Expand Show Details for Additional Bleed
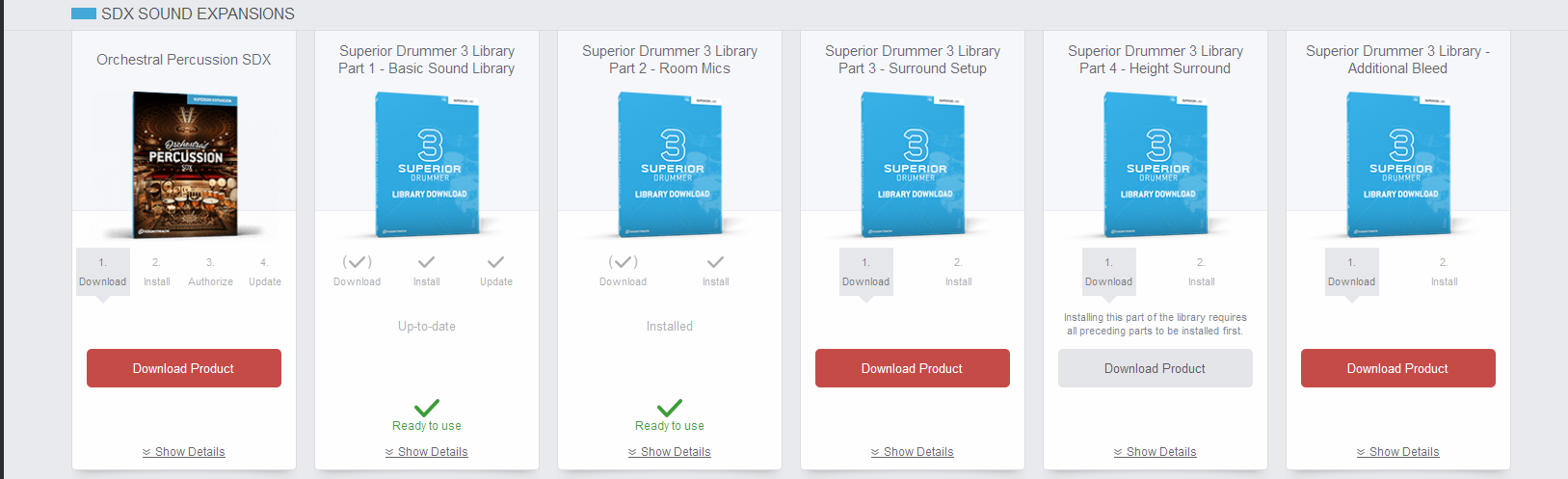Viewport: 1568px width, 479px height. click(1398, 452)
